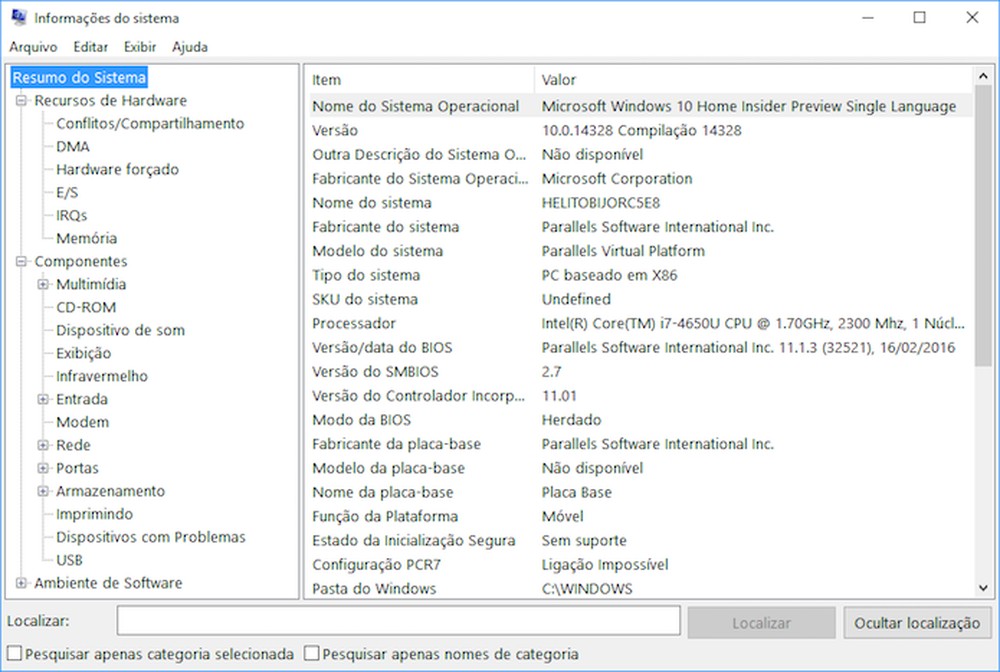Enable Pesquisar apenas nomes de categoria checkbox
1000x672 pixels.
coord(311,653)
